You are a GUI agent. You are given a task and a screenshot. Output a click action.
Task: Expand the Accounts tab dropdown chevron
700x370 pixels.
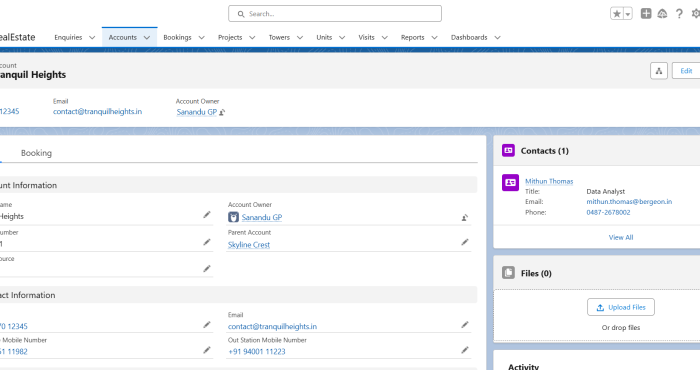[146, 37]
